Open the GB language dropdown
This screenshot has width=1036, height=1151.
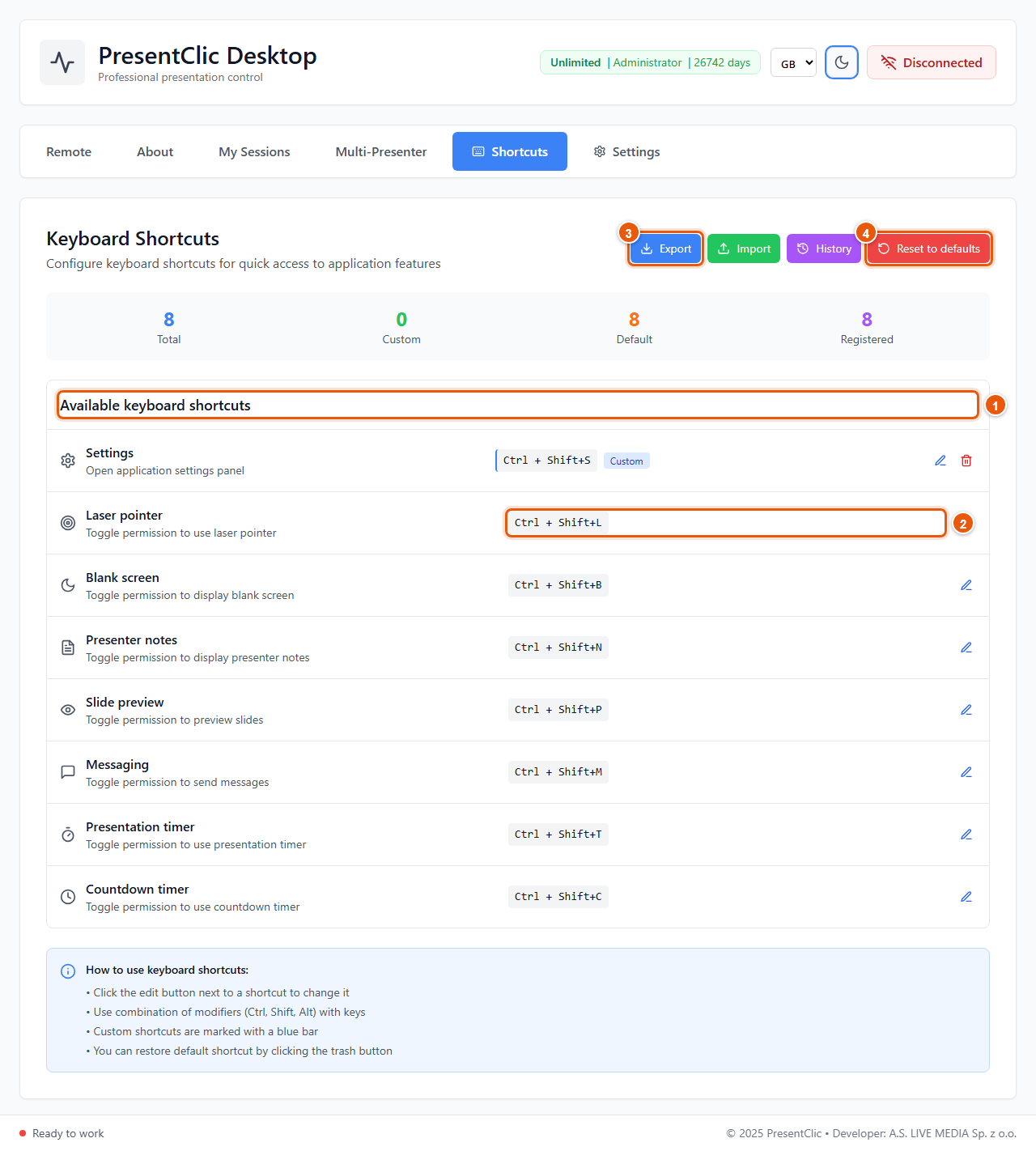pos(793,62)
